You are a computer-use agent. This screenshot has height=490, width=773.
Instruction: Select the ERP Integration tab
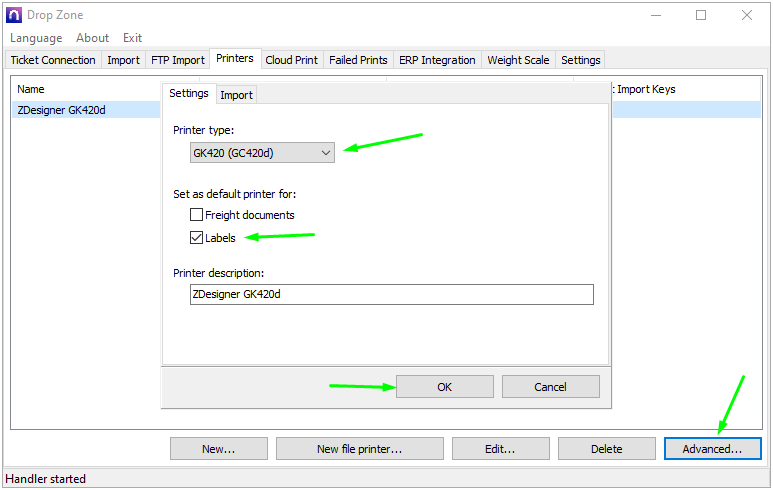pyautogui.click(x=437, y=60)
